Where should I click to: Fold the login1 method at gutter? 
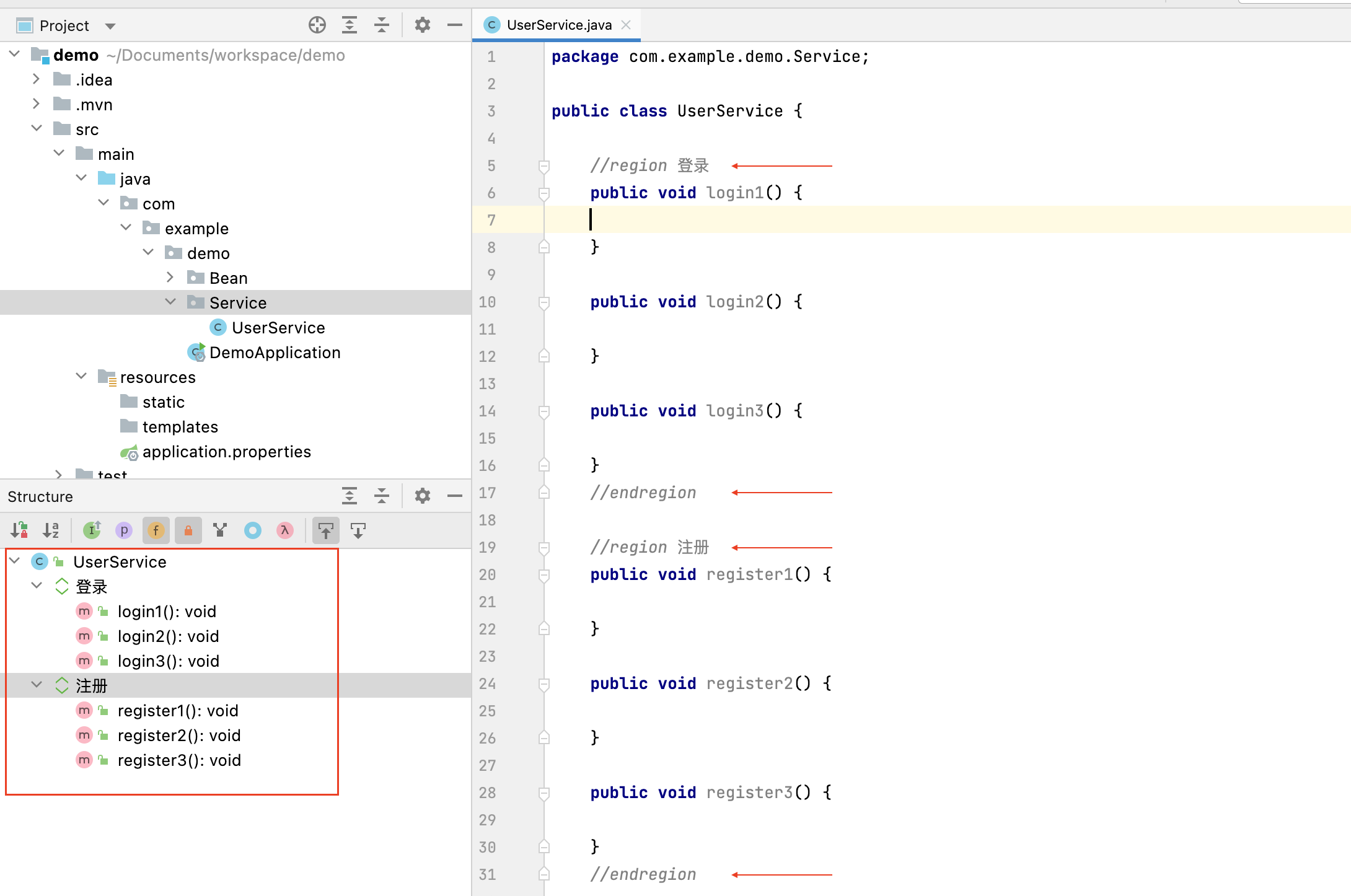point(544,193)
